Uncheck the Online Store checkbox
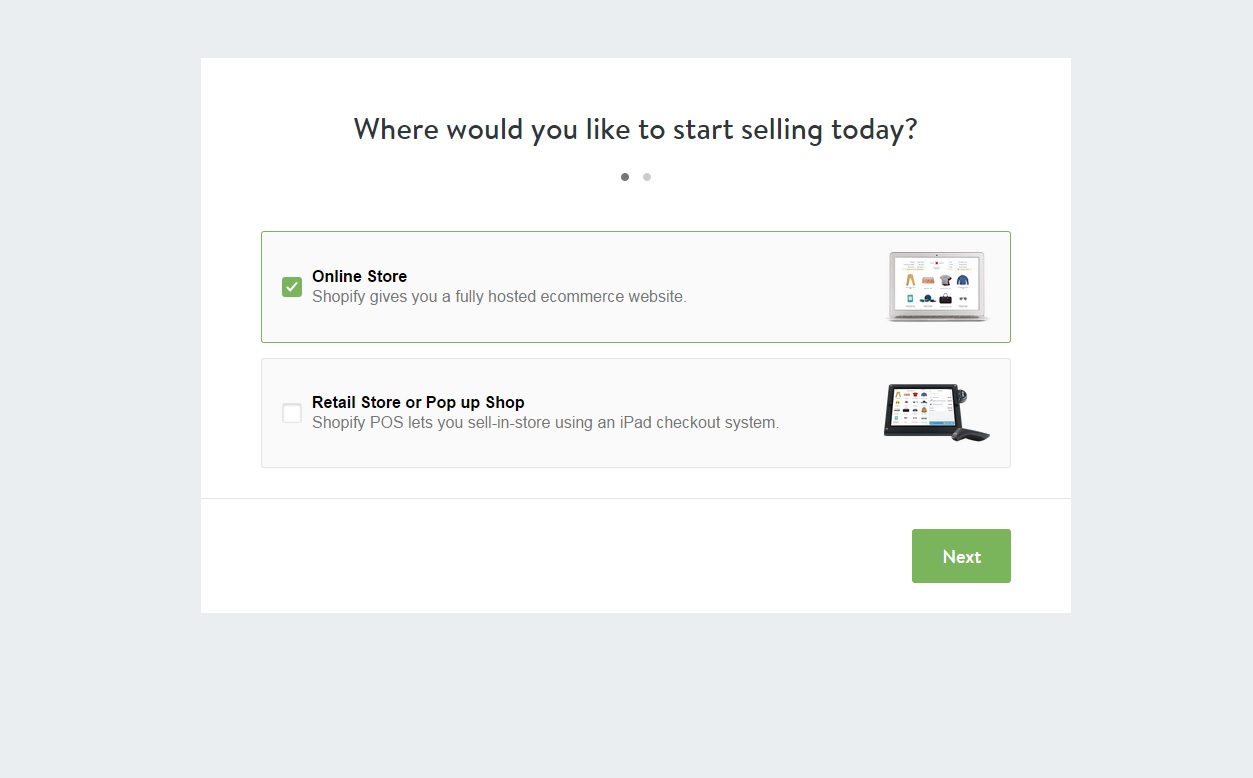The width and height of the screenshot is (1253, 778). click(292, 287)
